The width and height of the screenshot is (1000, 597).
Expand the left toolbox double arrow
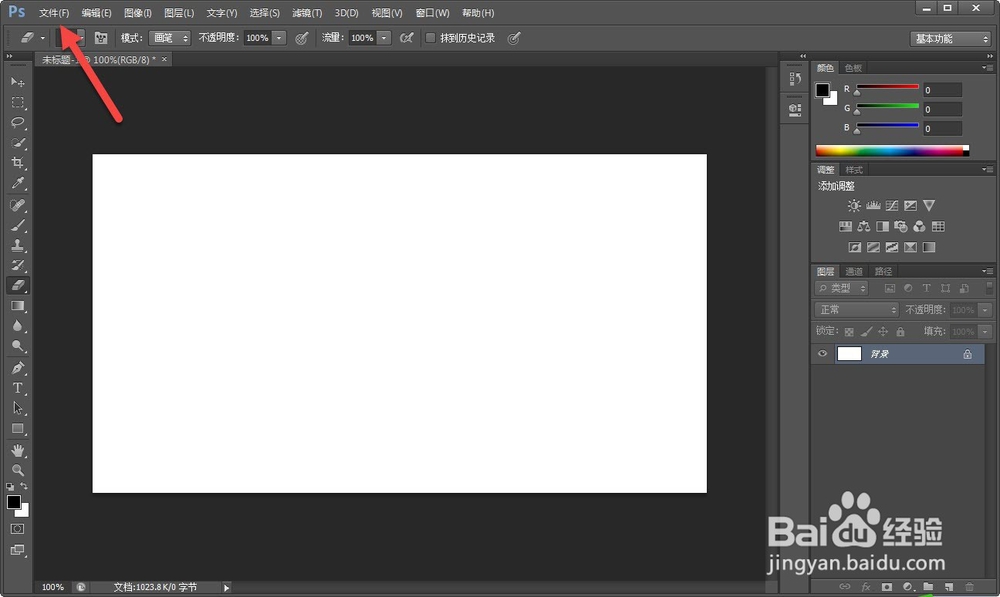[x=9, y=56]
